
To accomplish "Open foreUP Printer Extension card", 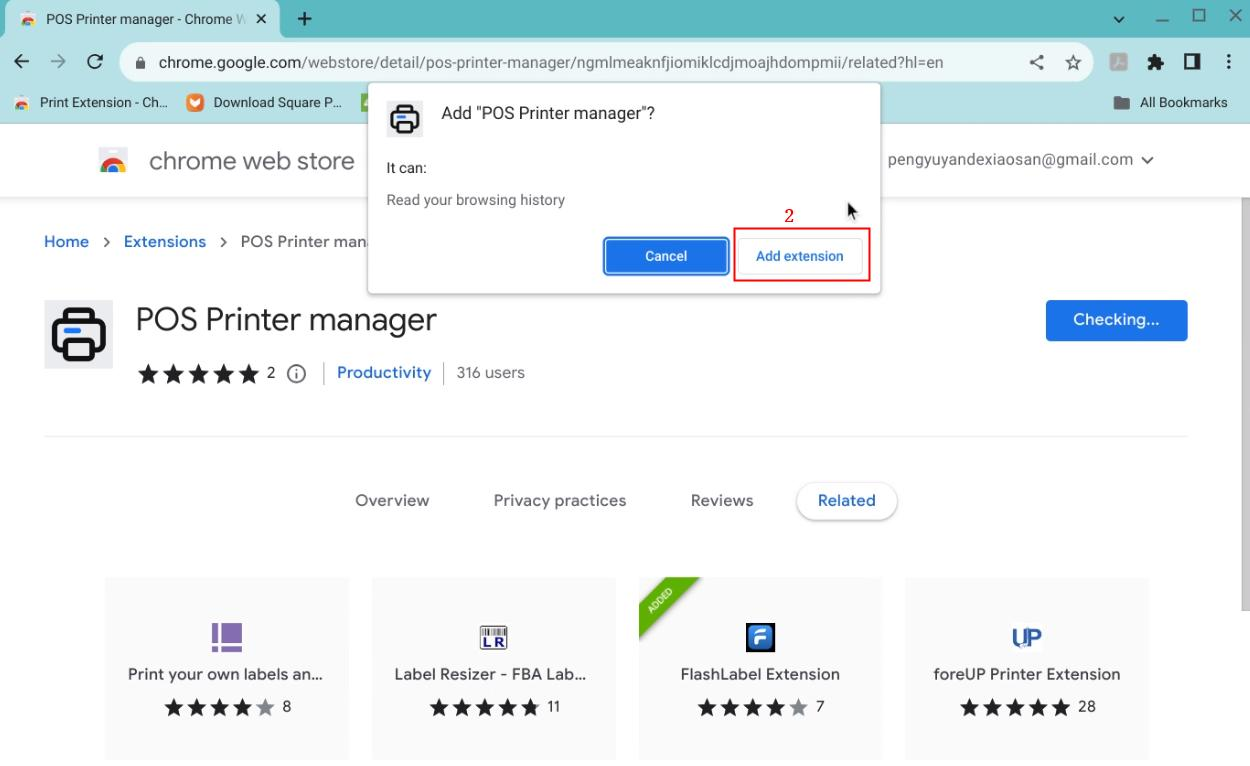I will [1027, 668].
